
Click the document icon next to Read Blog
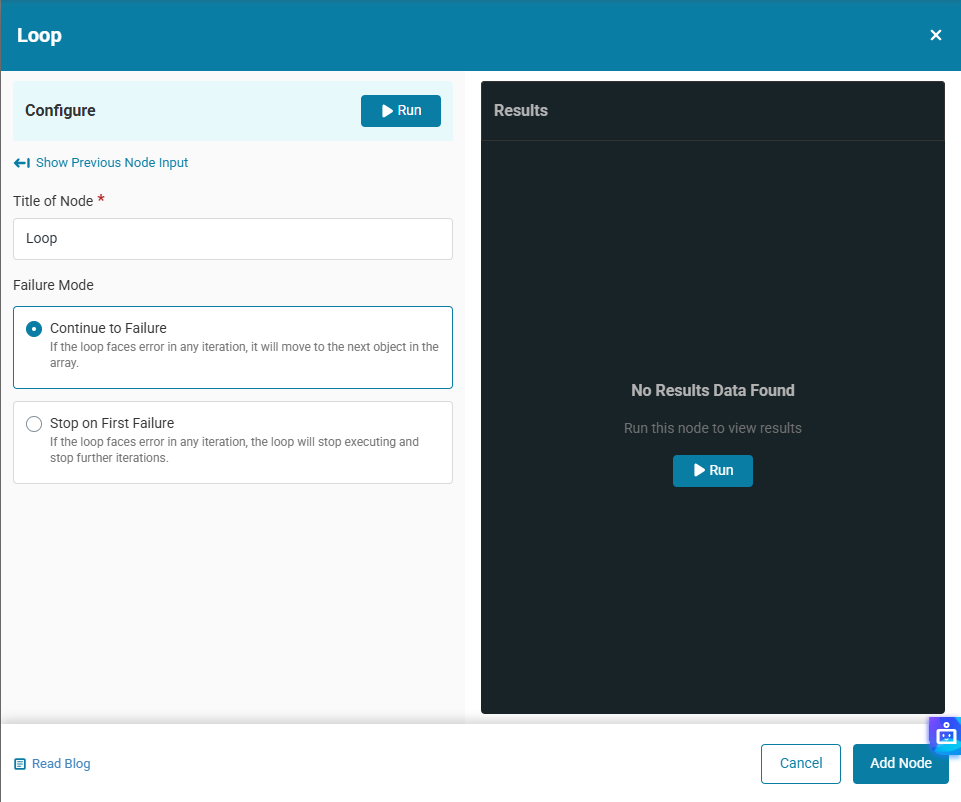pos(20,764)
